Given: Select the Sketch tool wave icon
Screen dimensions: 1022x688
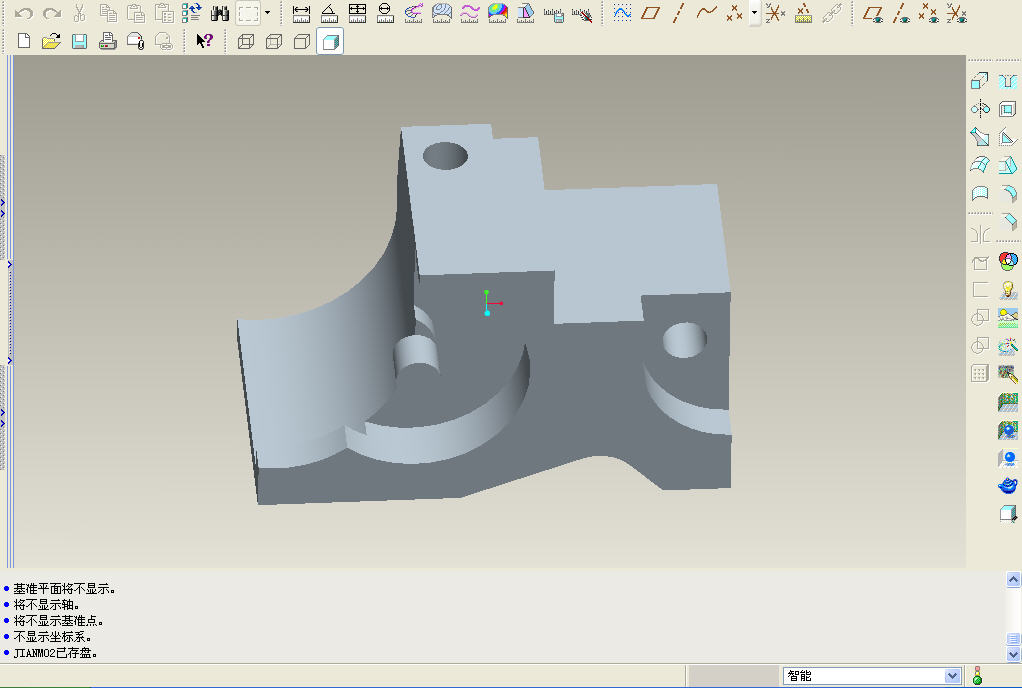Looking at the screenshot, I should click(622, 13).
